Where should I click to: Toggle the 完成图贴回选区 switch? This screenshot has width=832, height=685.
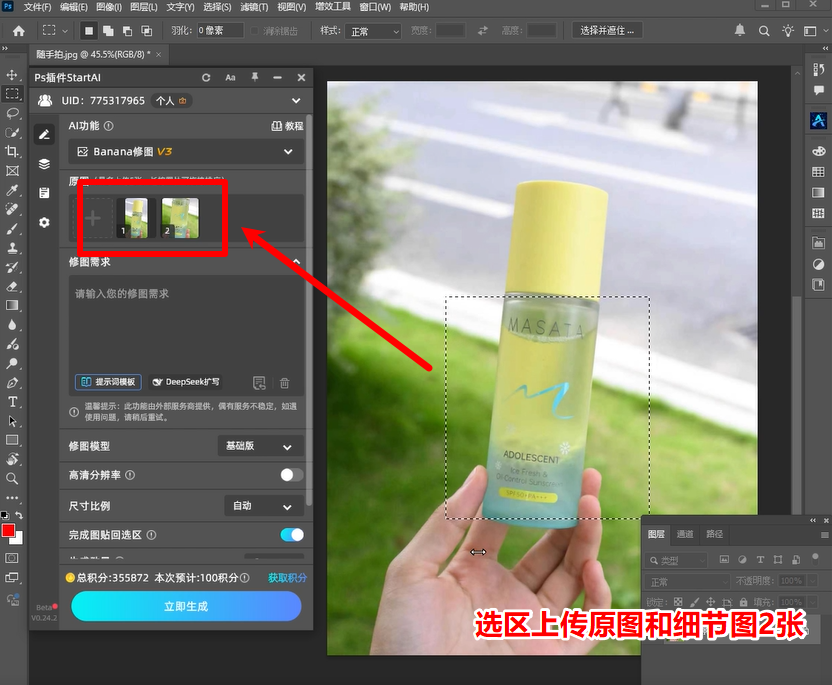[291, 535]
